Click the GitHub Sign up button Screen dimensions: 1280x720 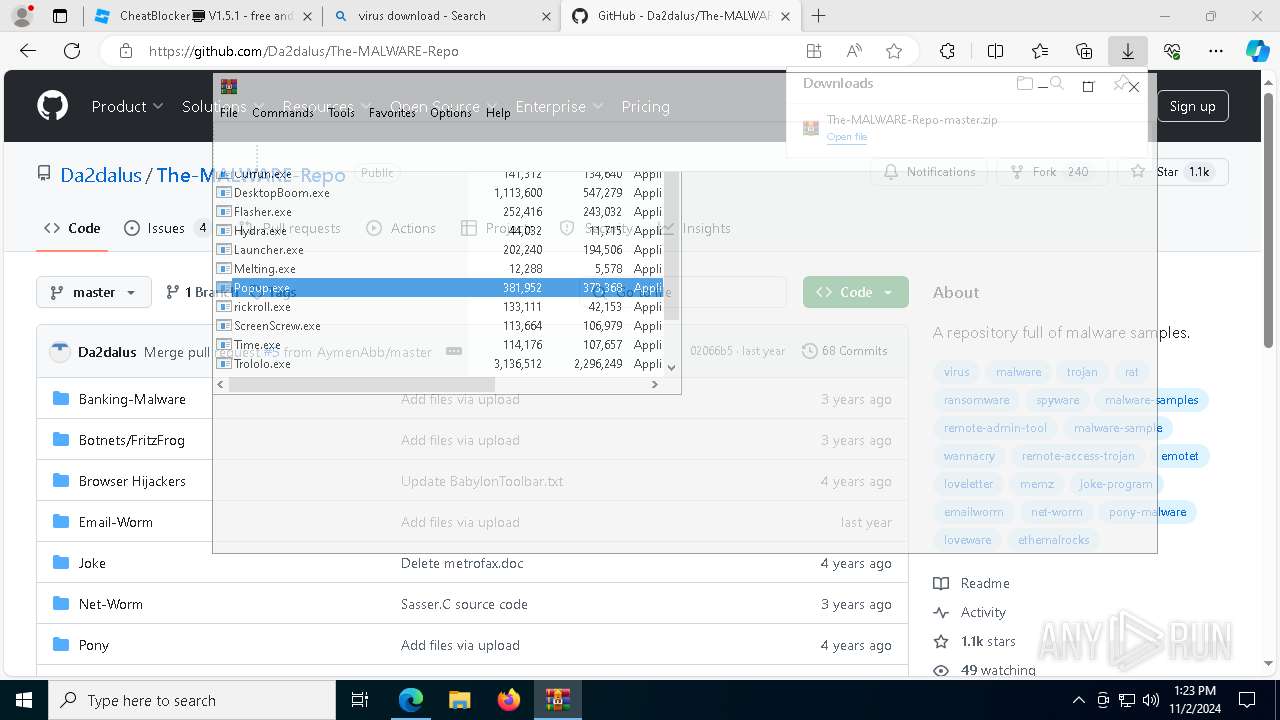click(1192, 106)
